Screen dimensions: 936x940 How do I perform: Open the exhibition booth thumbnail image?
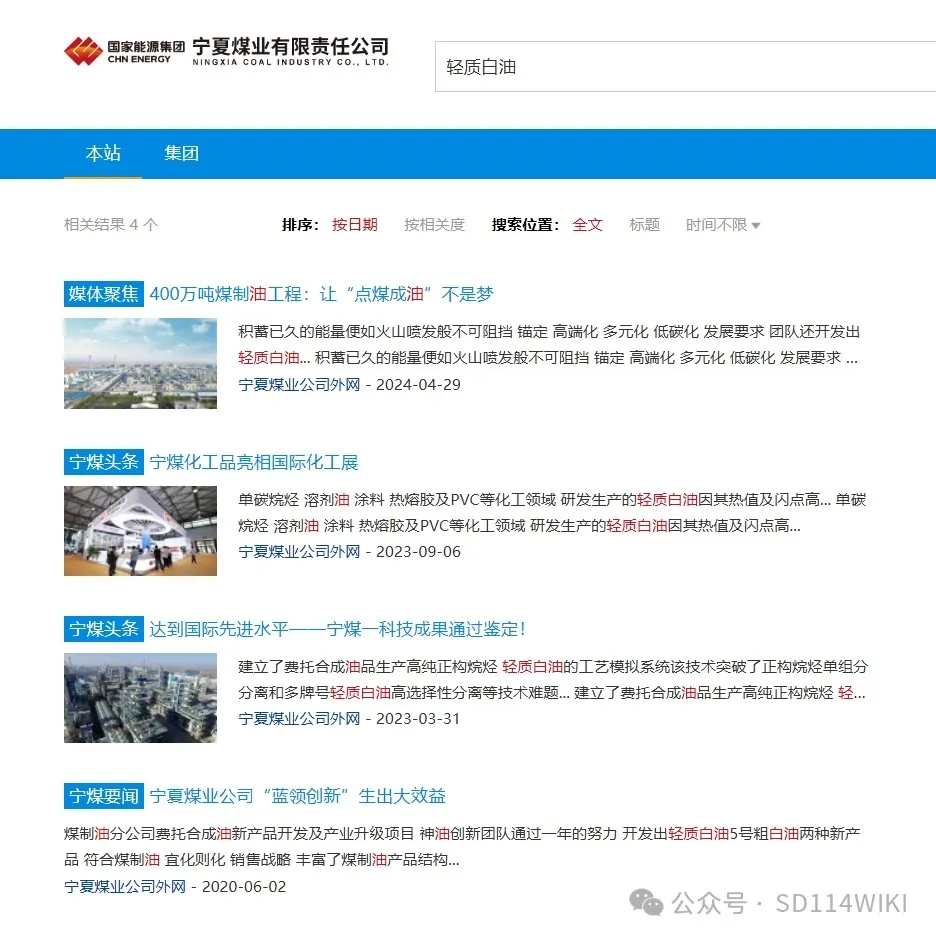pos(140,531)
